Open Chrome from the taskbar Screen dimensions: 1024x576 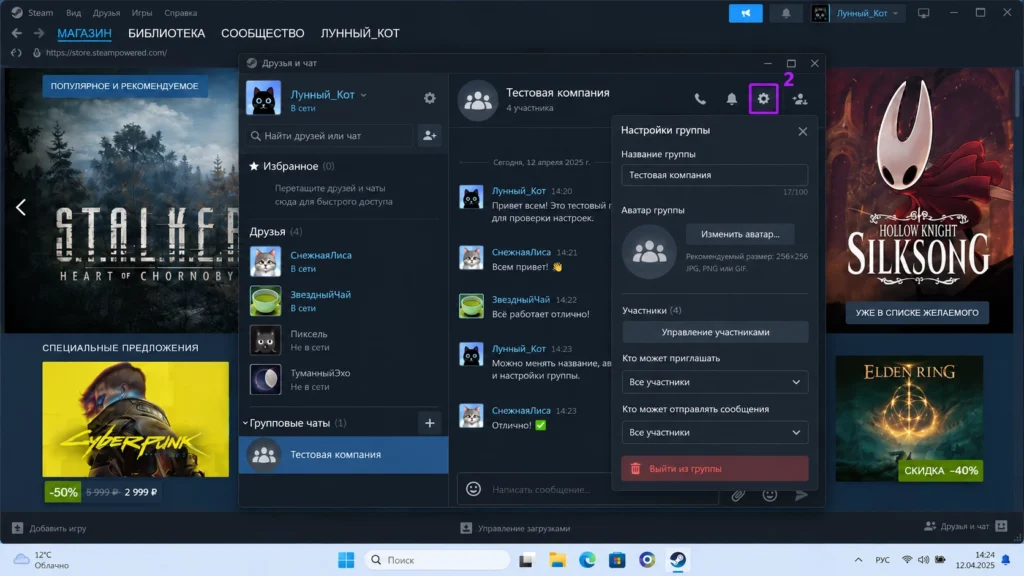pyautogui.click(x=647, y=560)
